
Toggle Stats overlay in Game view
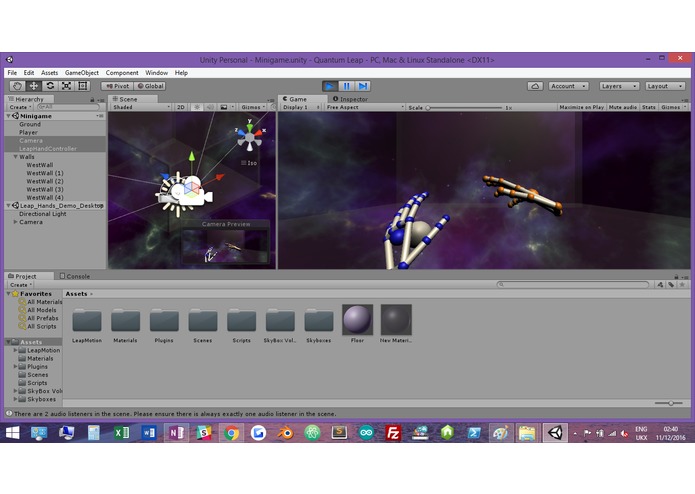coord(648,107)
